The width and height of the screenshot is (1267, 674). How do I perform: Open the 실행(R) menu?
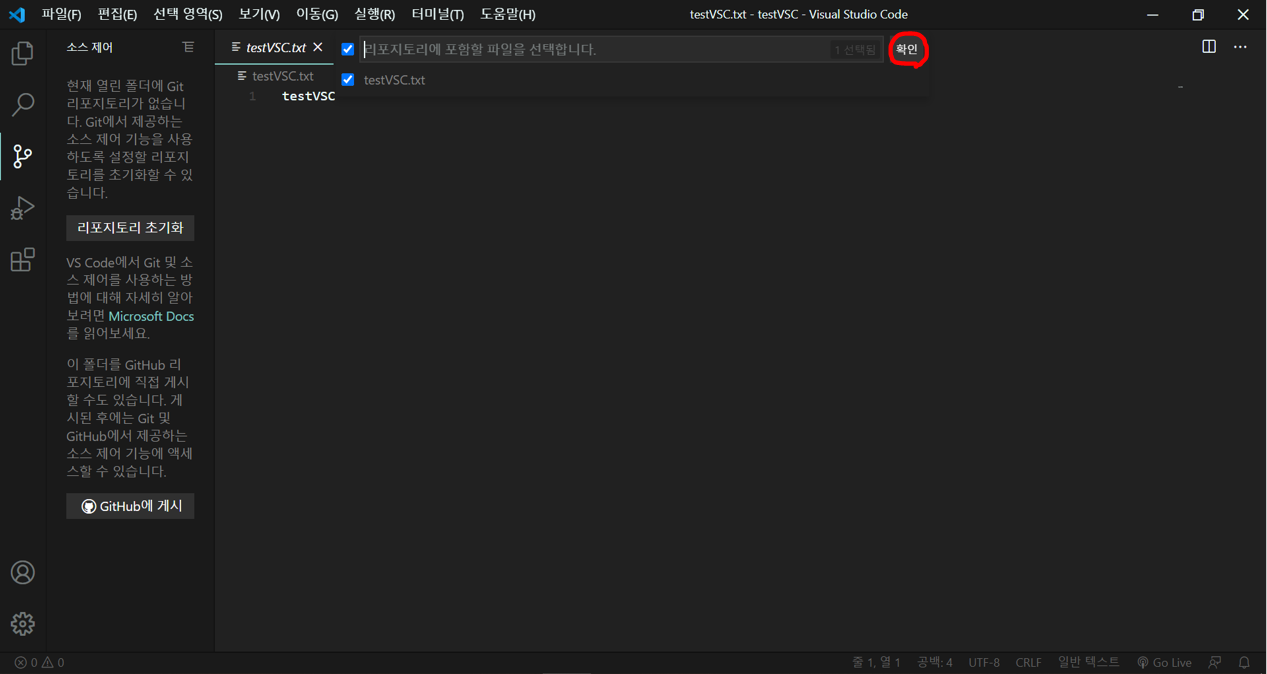(x=375, y=14)
